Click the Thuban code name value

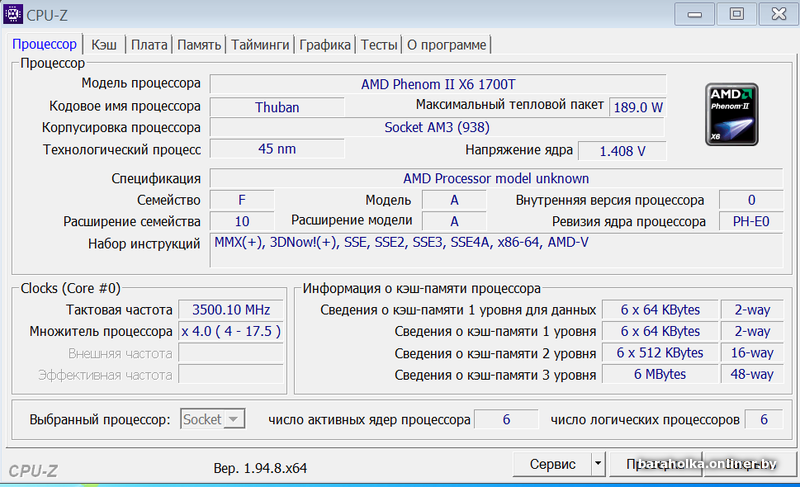(277, 107)
